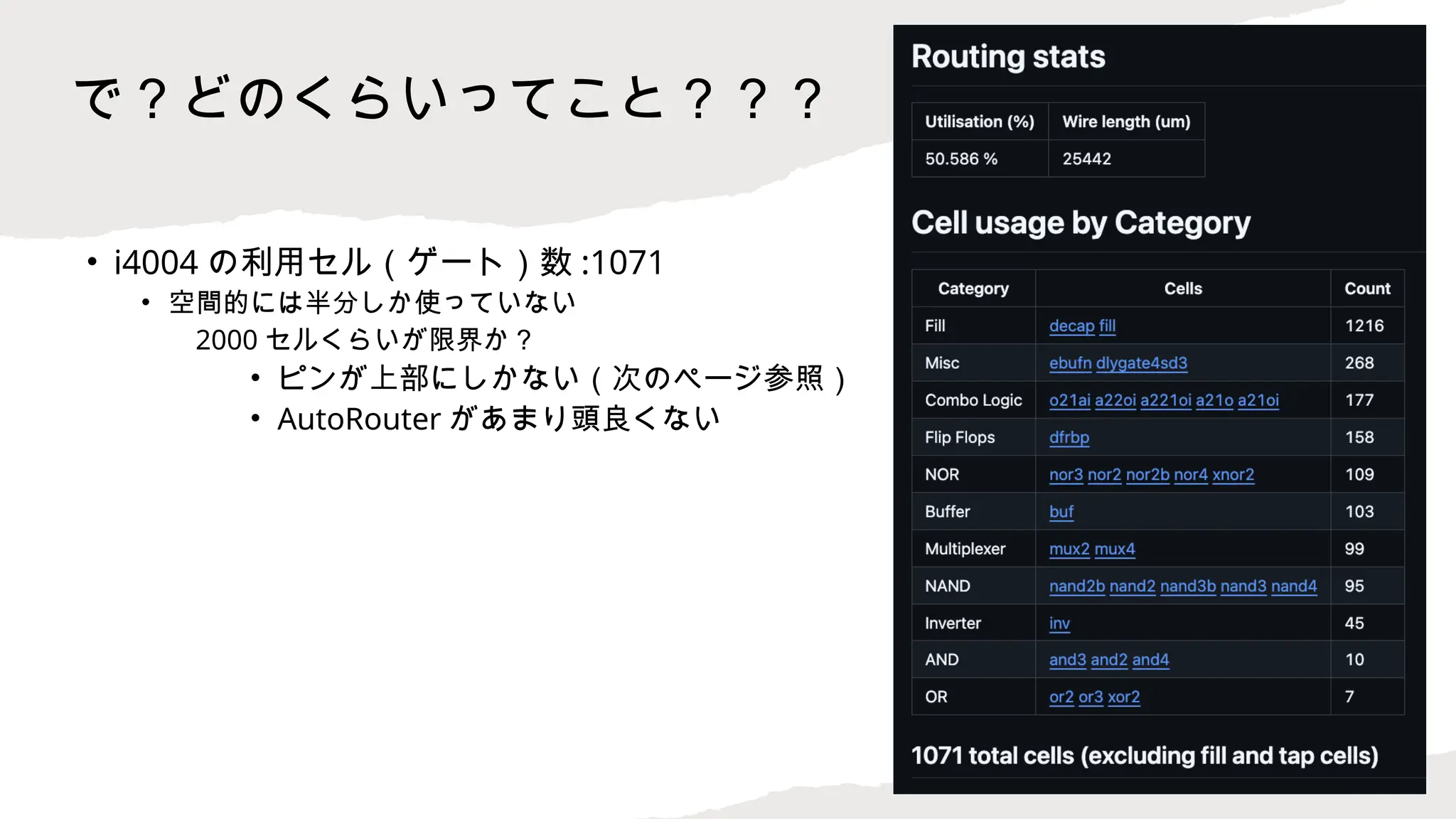This screenshot has width=1456, height=819.
Task: Open the nor4 cell link
Action: tap(1191, 474)
